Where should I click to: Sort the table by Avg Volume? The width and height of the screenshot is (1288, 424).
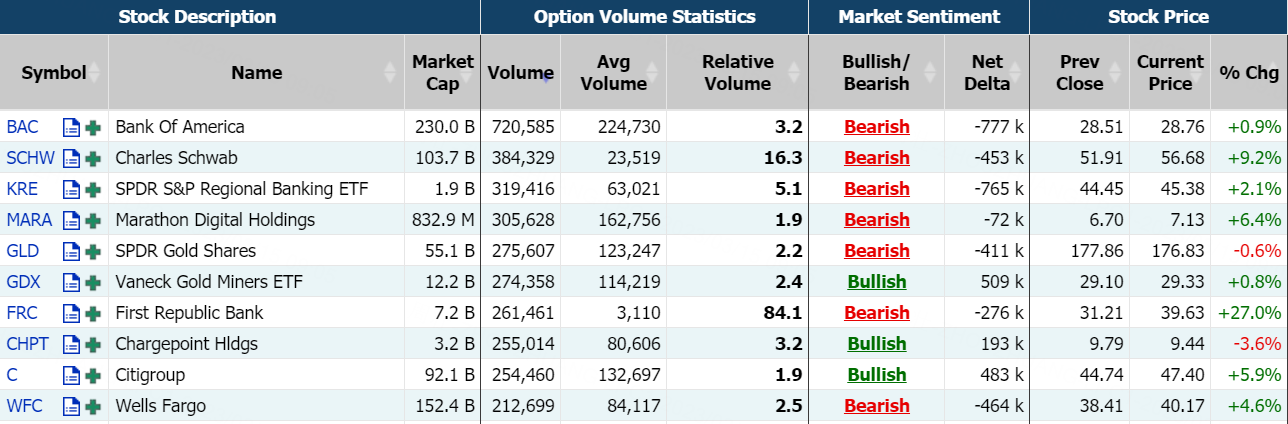coord(613,72)
